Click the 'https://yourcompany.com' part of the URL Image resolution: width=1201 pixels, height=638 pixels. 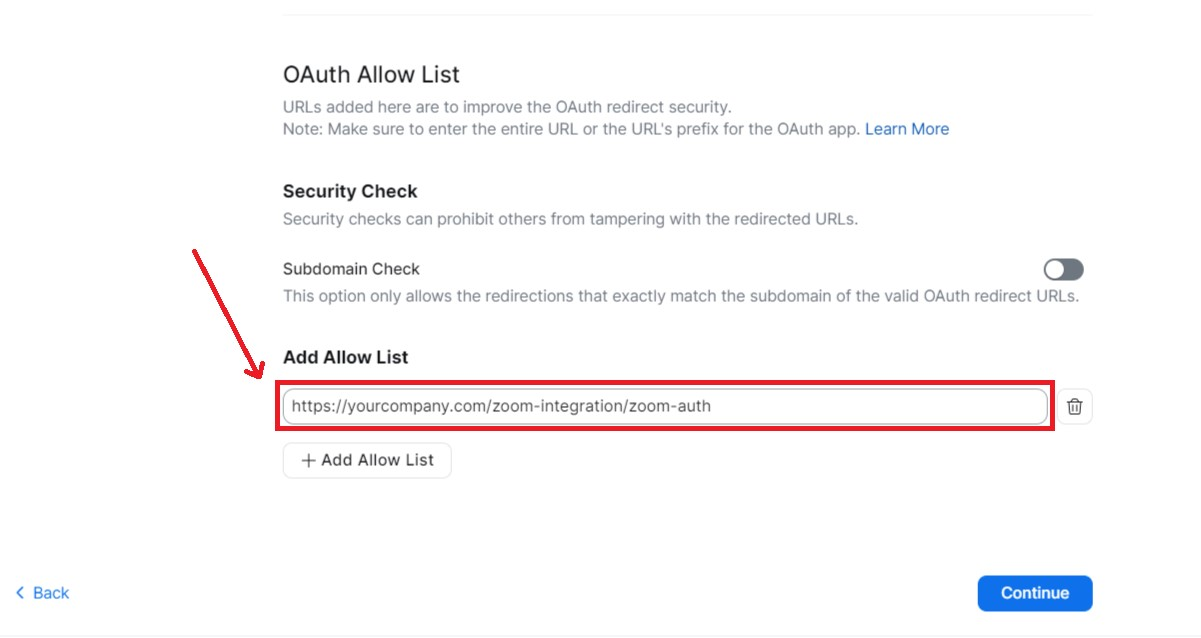[x=379, y=407]
